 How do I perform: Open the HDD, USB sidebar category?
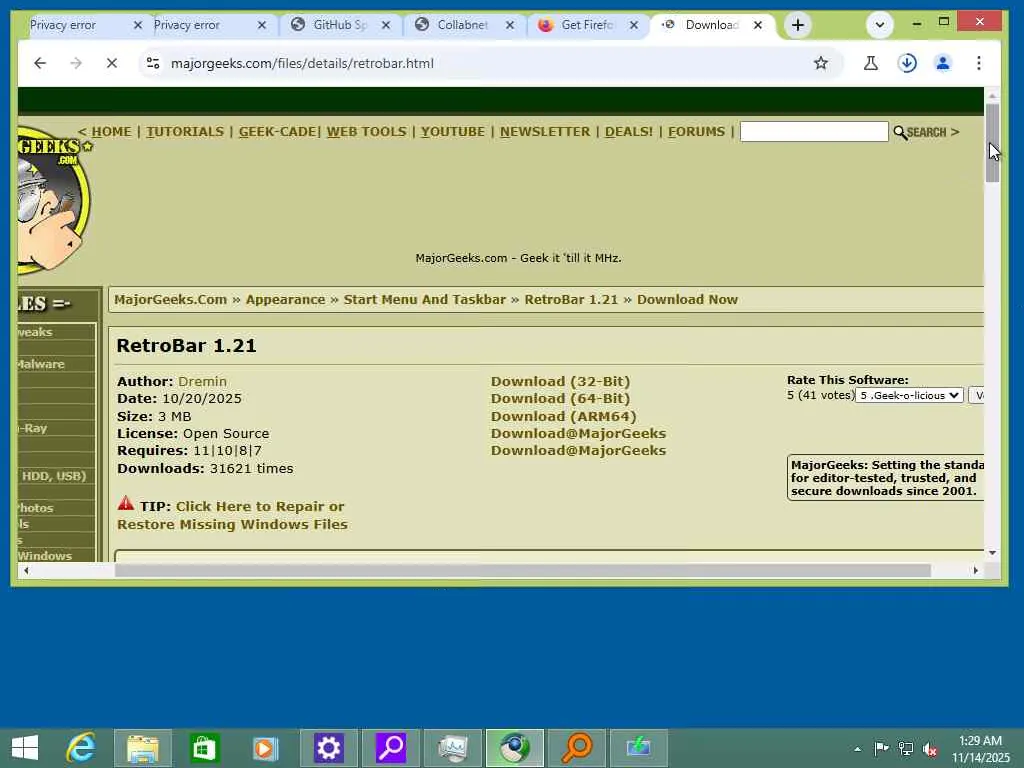coord(54,476)
